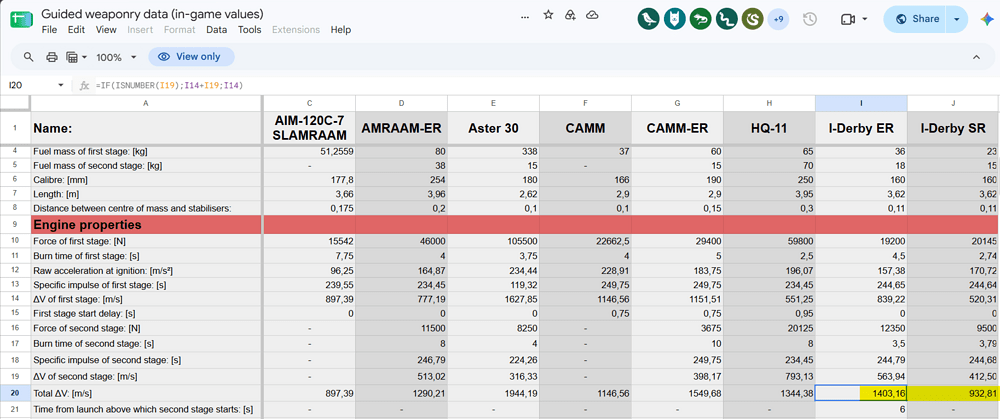Select the AMRAAM-ER header cell
Screen dimensions: 1000x419
pos(401,128)
